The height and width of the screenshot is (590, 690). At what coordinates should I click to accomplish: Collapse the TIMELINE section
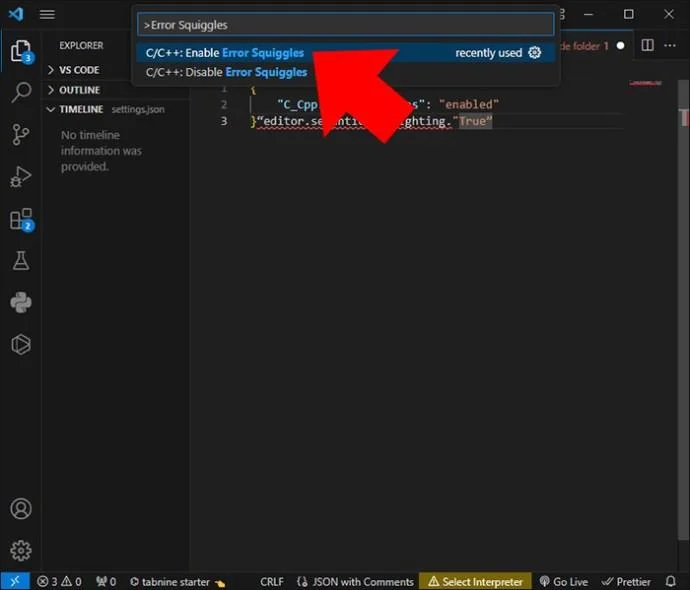pos(118,109)
